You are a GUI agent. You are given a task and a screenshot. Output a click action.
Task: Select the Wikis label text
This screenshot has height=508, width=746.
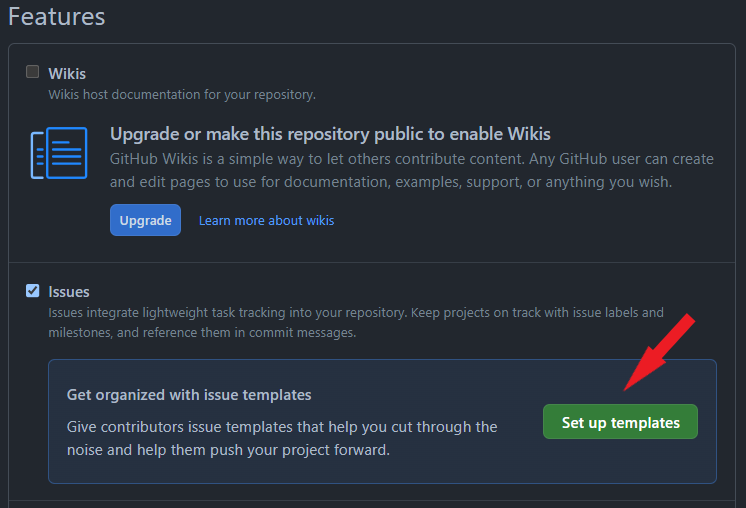67,73
